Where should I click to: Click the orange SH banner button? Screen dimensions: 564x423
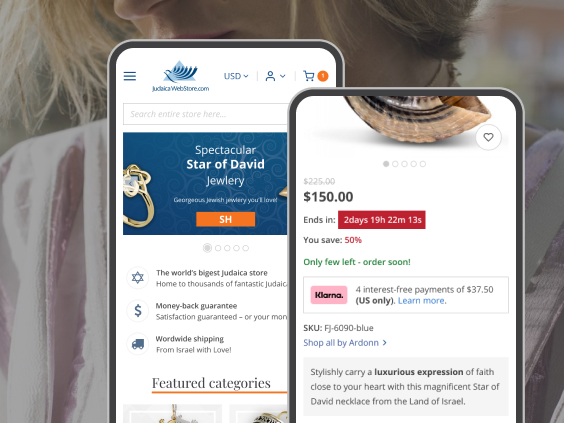(226, 219)
